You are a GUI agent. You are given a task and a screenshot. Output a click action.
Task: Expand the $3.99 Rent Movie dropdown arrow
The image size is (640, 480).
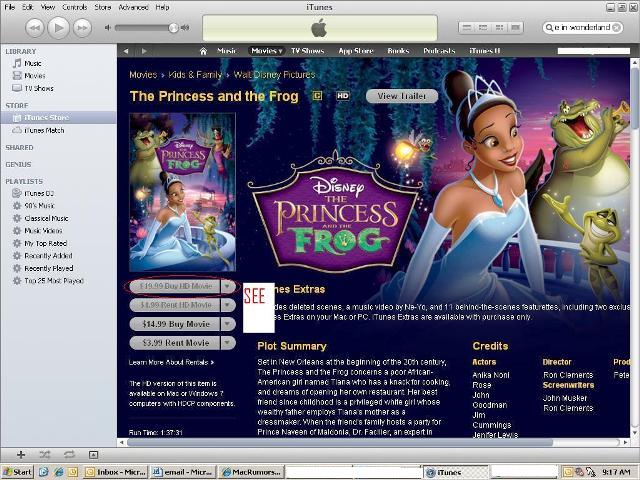coord(228,343)
